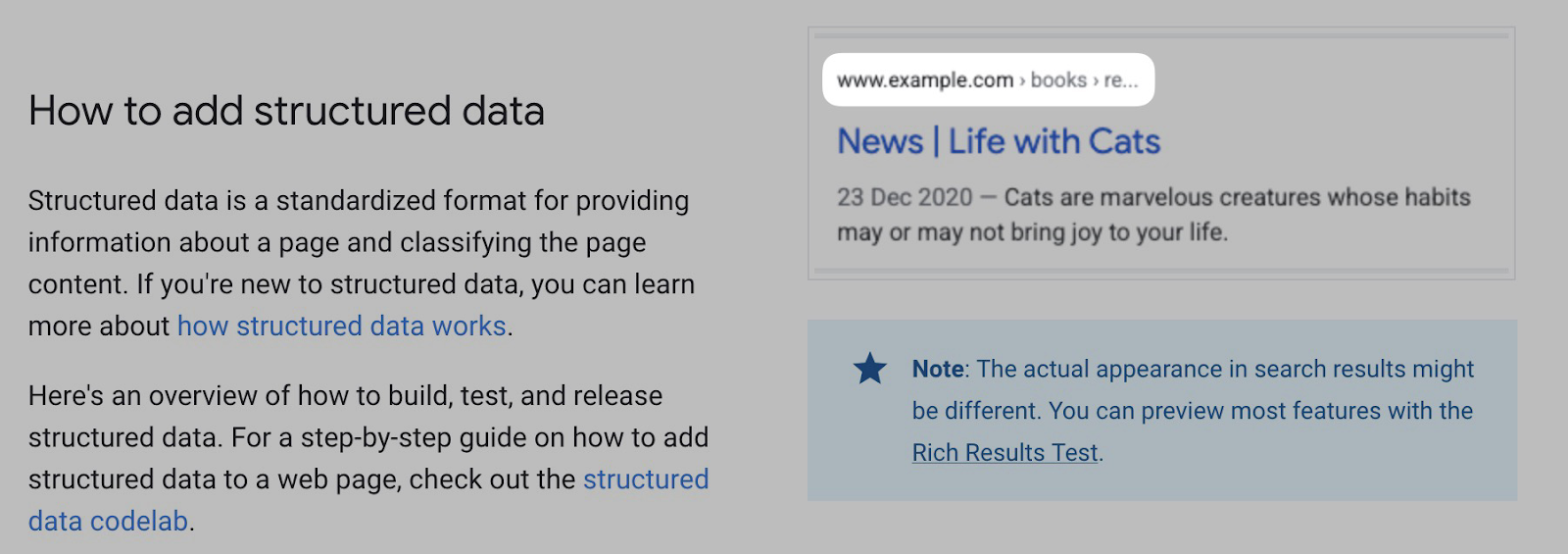
Task: Click the paragraph starting 'Structured data is a standardized'
Action: tap(359, 242)
